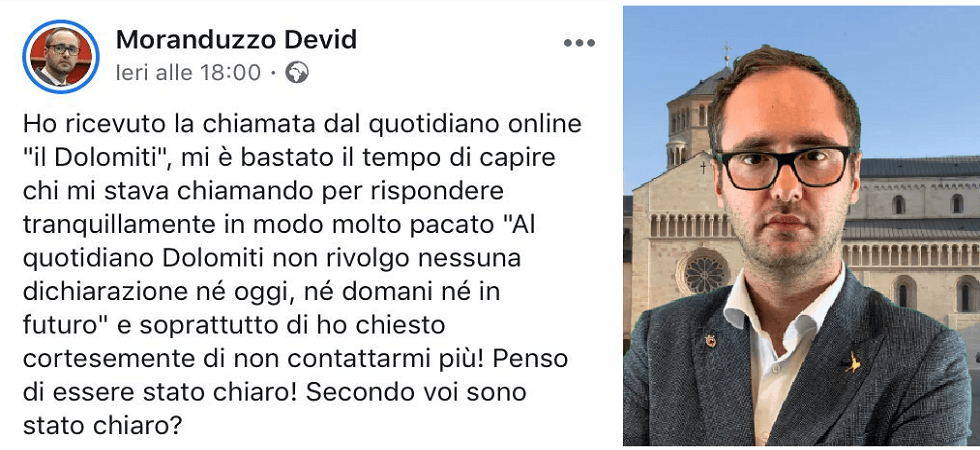Click the blue story ring around avatar

pyautogui.click(x=61, y=56)
